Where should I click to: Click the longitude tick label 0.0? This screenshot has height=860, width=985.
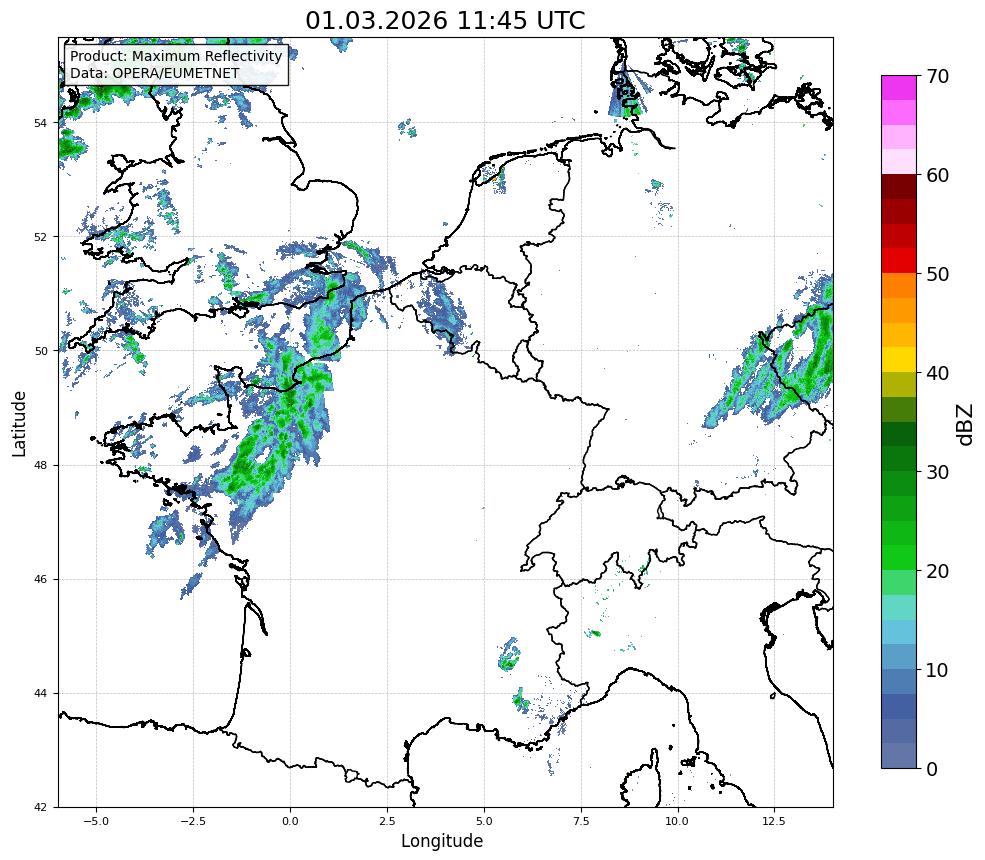[x=290, y=821]
